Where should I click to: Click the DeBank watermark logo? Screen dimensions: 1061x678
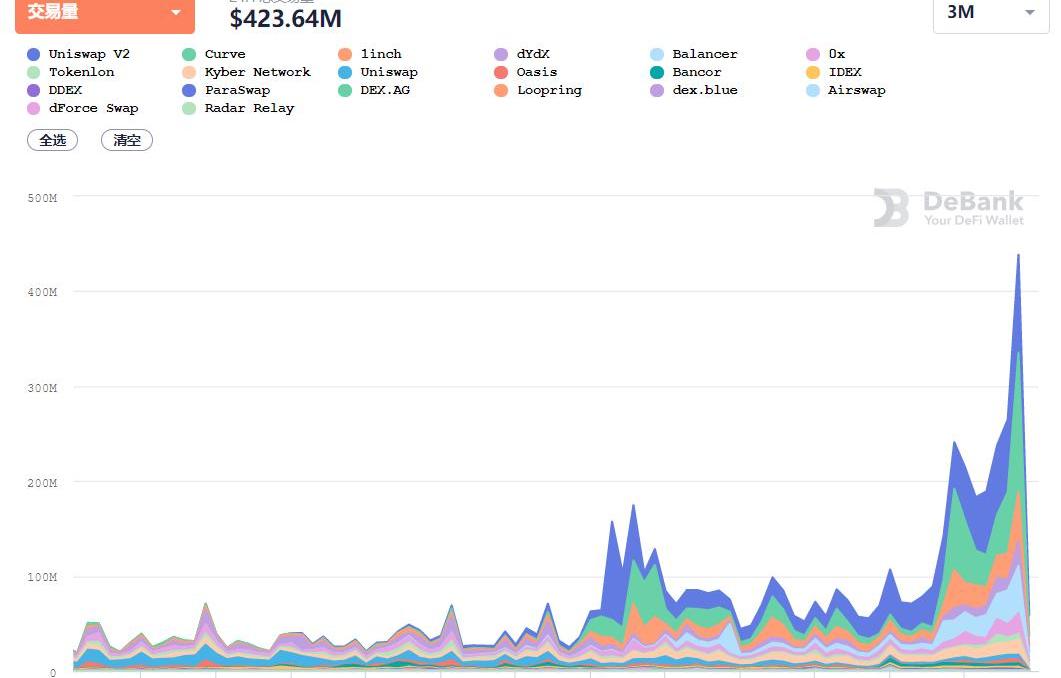click(x=890, y=208)
